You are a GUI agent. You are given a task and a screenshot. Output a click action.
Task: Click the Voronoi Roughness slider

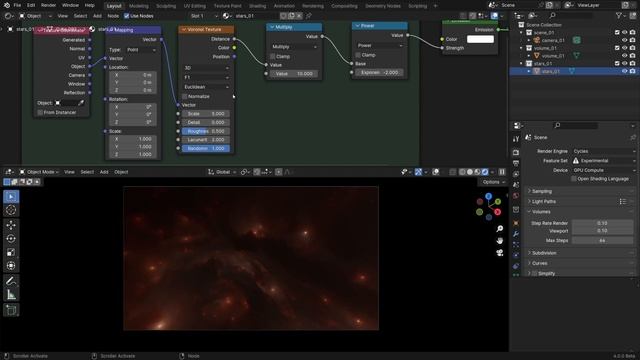[206, 131]
